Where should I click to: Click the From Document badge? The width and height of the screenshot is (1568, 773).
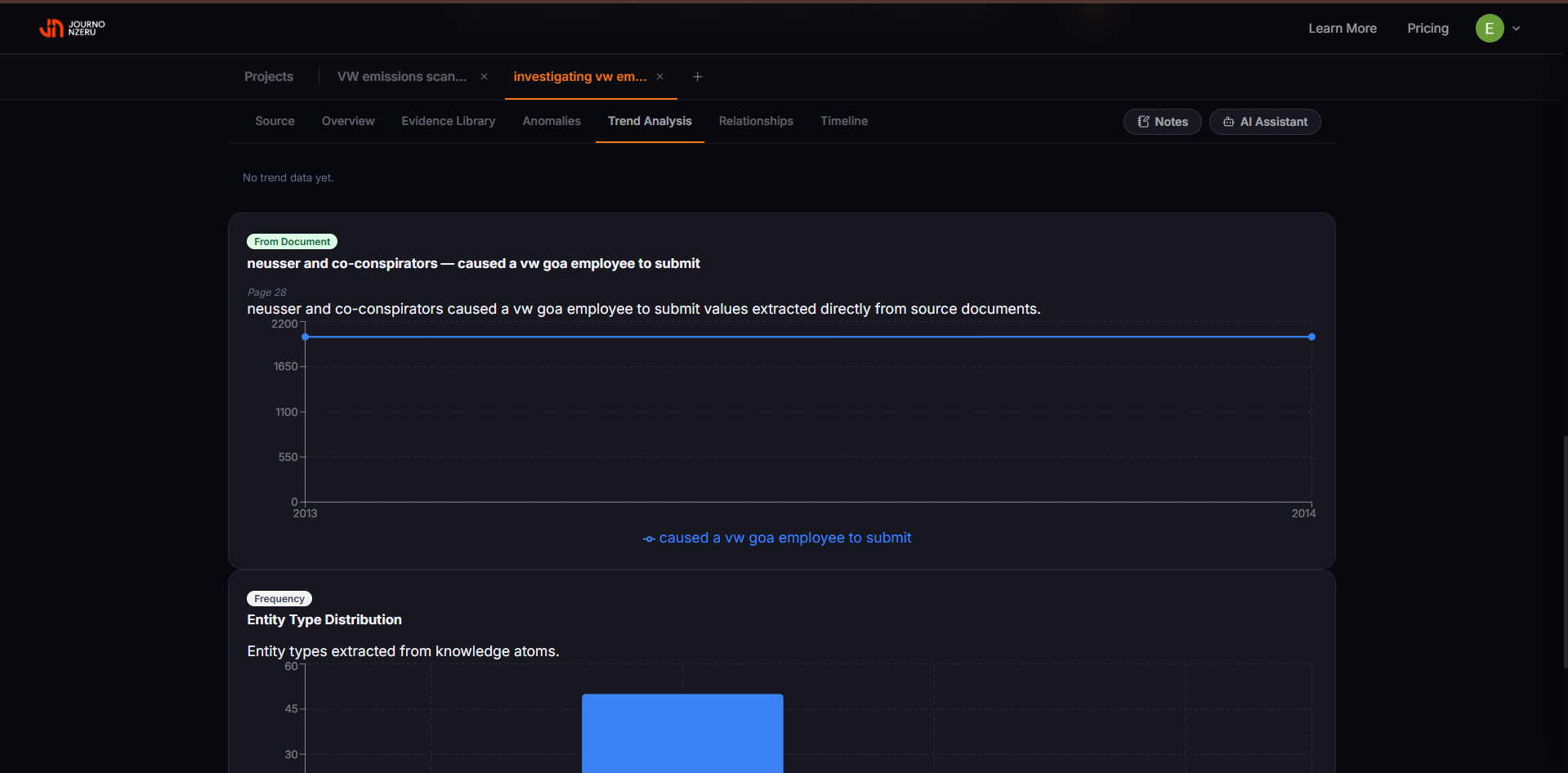pos(292,242)
